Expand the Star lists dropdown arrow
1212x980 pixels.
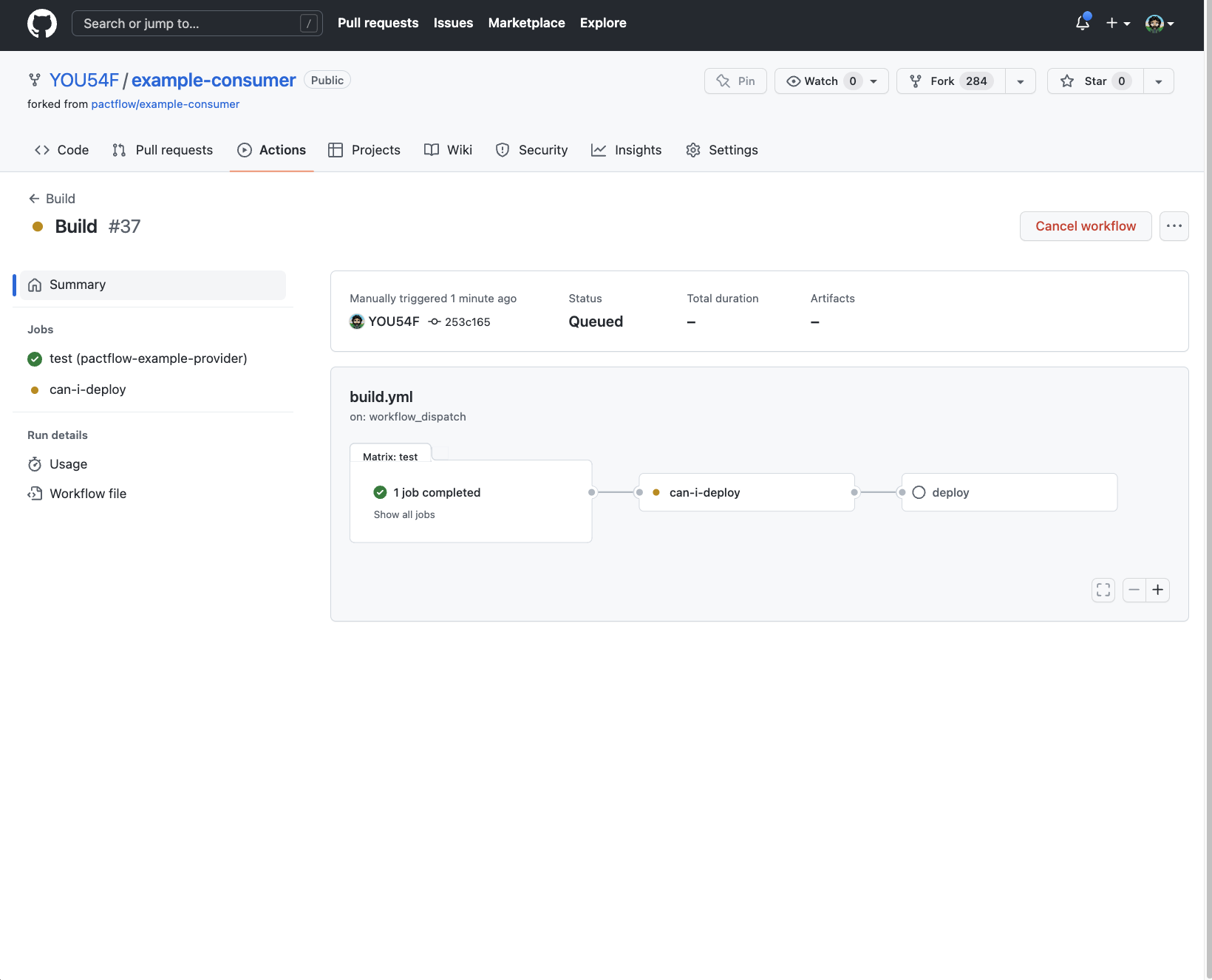tap(1159, 81)
